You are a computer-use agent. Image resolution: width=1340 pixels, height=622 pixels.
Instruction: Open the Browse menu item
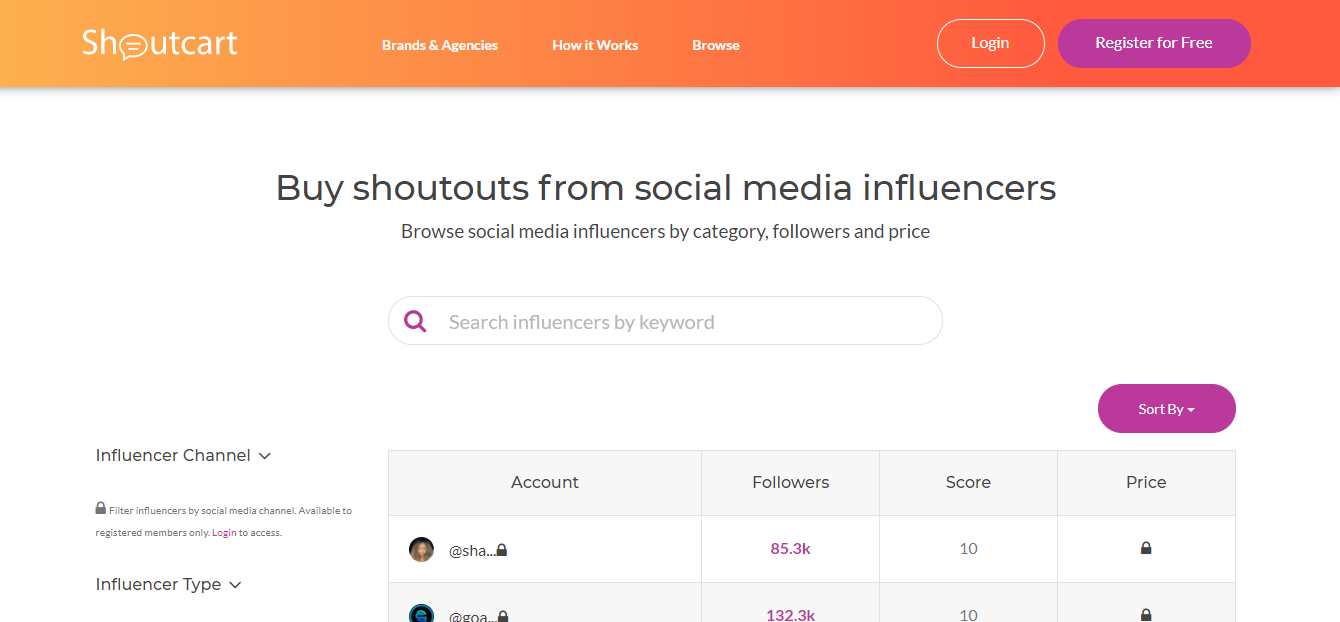716,45
